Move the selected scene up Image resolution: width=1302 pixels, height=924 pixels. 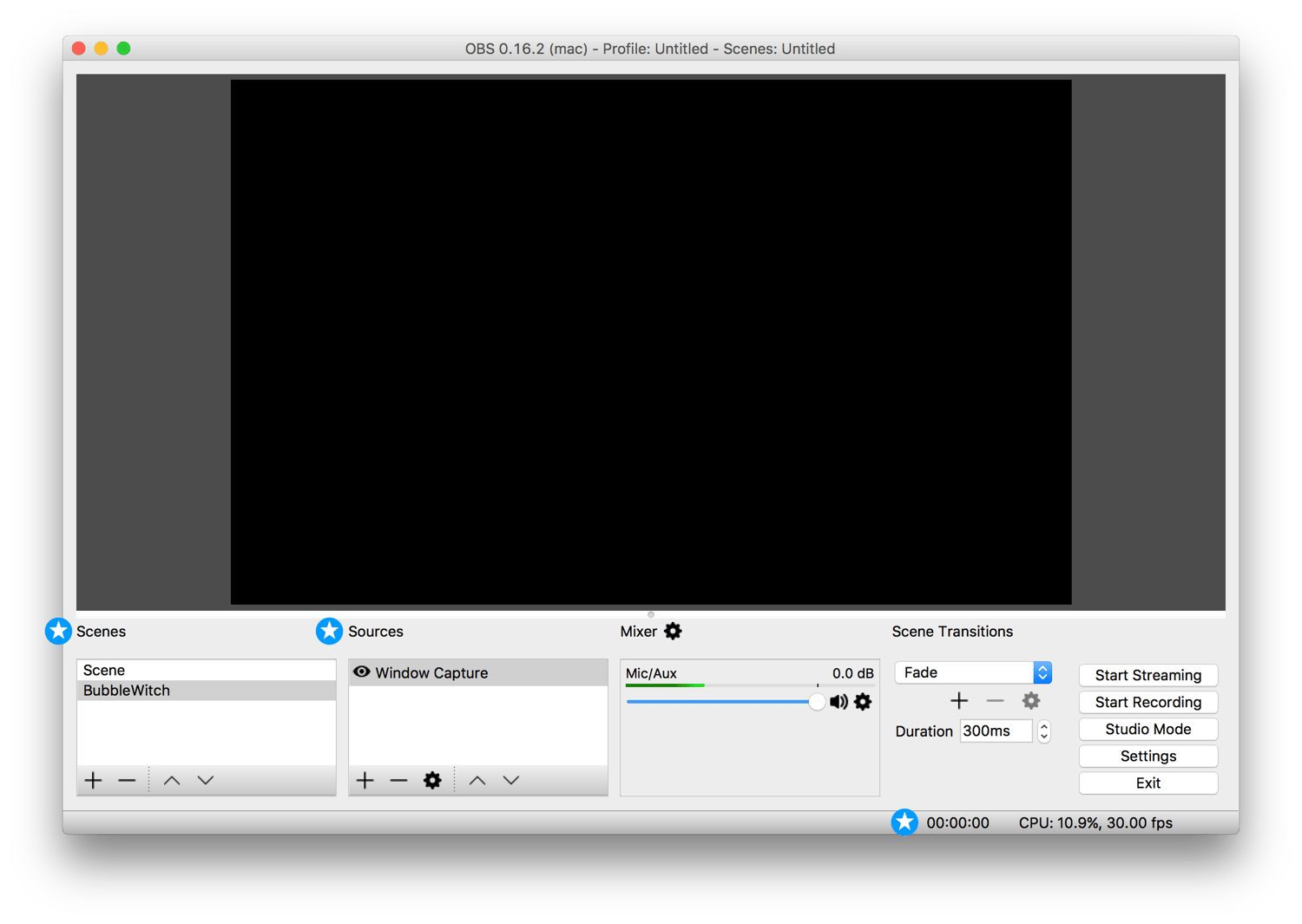[x=172, y=780]
